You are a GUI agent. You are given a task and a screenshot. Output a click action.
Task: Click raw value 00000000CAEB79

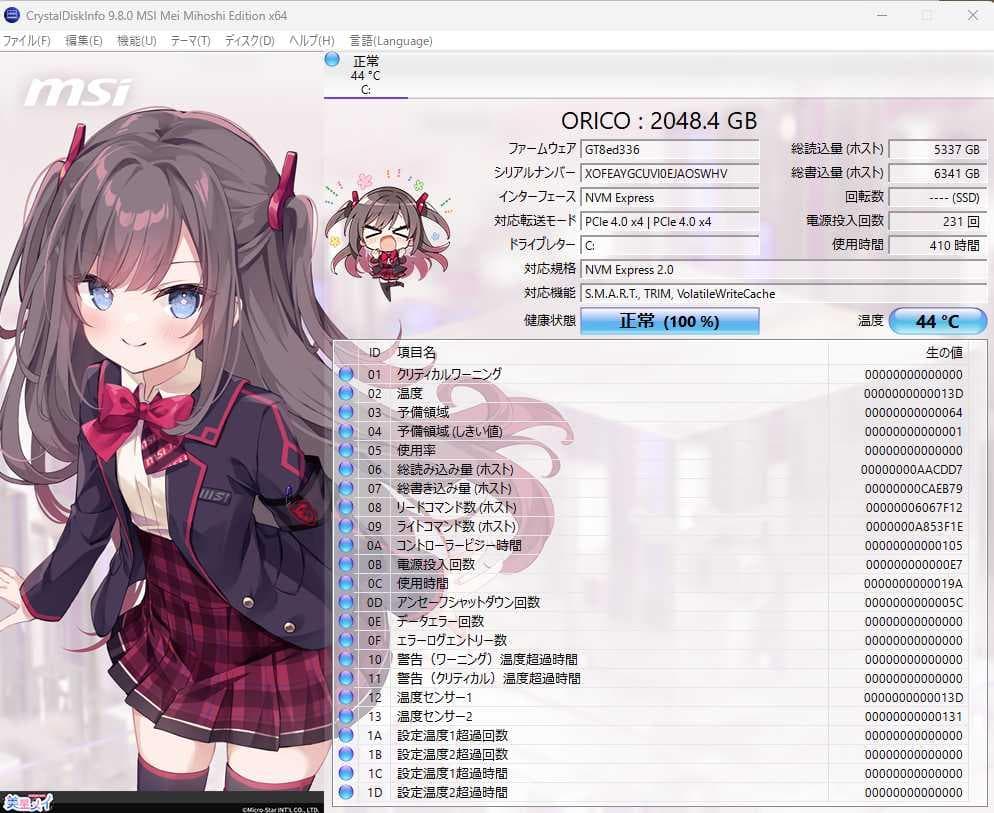(913, 489)
